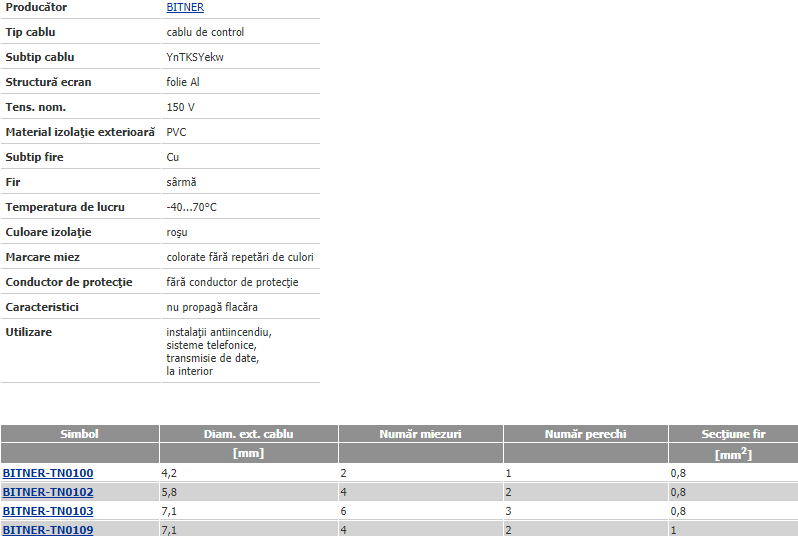Click the 'Utilizare' label
Image resolution: width=798 pixels, height=536 pixels.
(28, 332)
